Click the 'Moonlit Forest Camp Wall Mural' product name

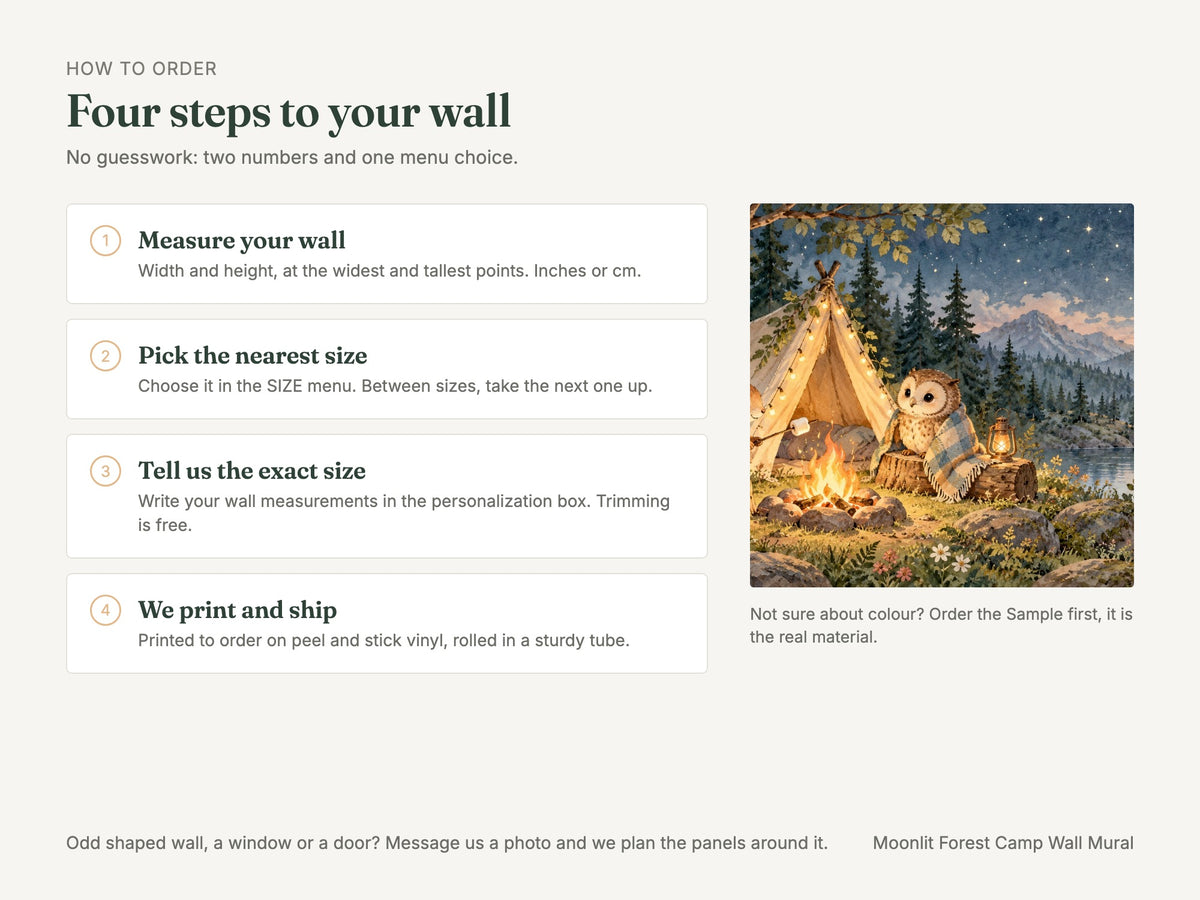click(1003, 843)
